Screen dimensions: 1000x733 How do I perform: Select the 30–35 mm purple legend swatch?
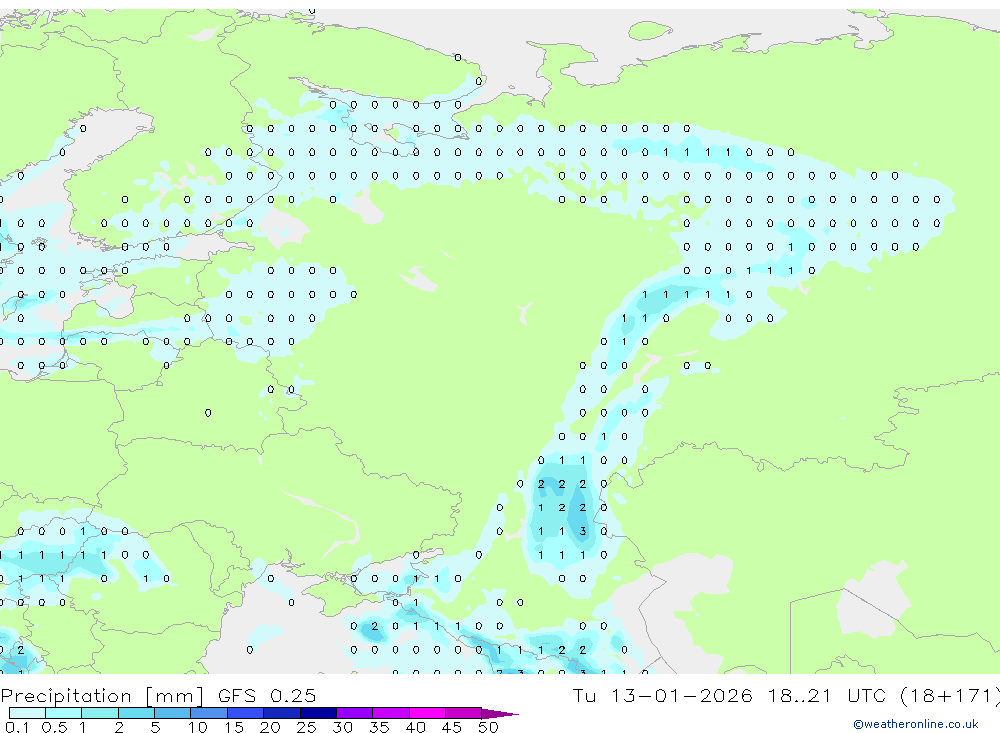pos(354,713)
